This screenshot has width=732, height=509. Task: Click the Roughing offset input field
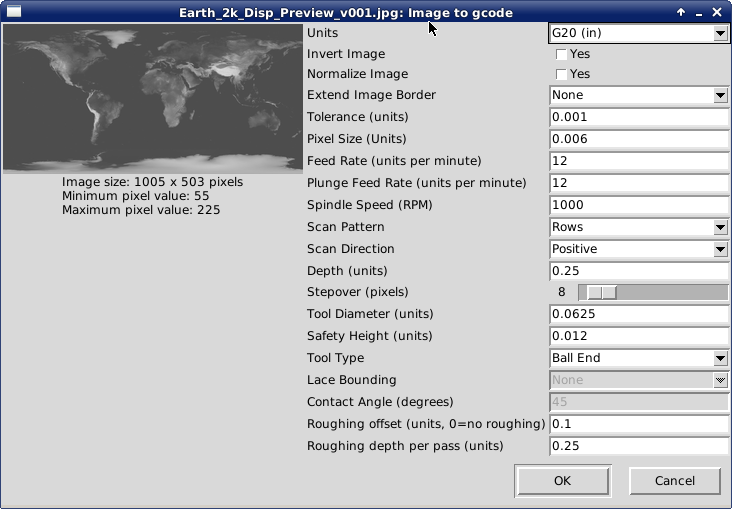639,424
